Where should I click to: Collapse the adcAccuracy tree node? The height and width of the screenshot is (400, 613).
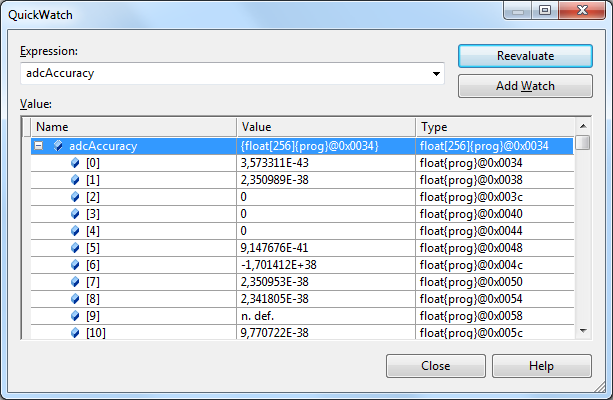pos(38,146)
